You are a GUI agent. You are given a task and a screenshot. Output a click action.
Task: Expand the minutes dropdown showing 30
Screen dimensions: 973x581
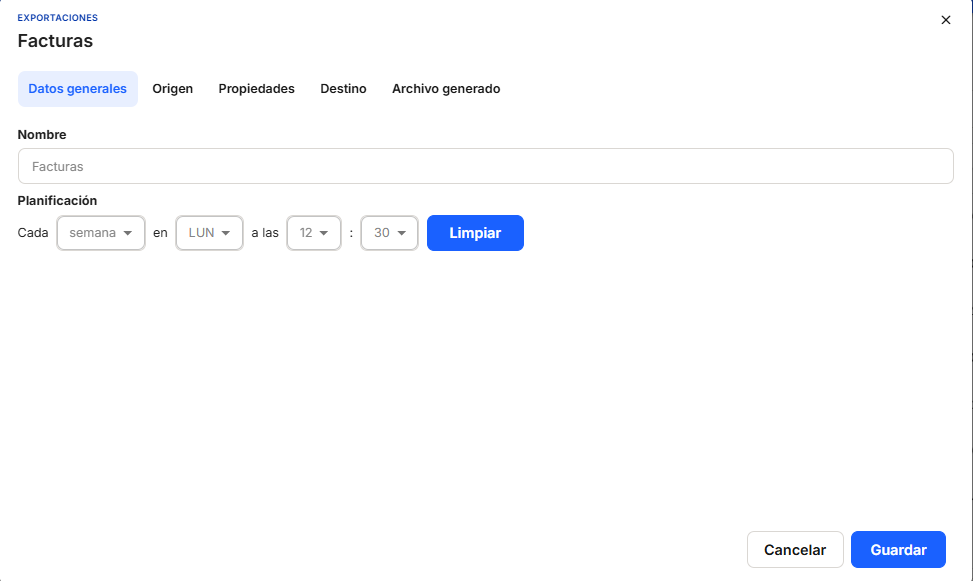pyautogui.click(x=388, y=233)
